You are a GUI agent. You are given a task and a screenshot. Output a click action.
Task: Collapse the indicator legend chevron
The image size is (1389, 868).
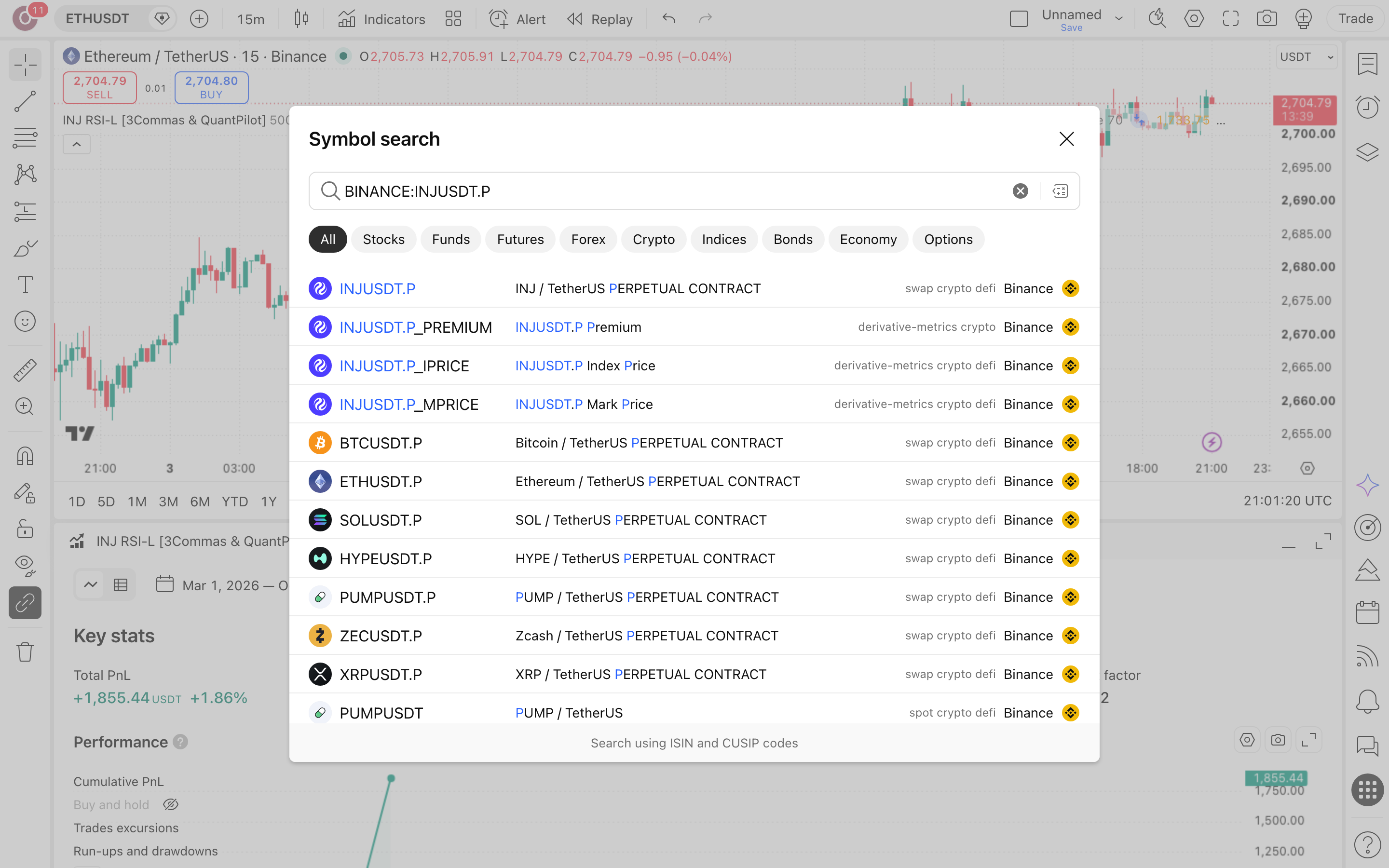[x=76, y=144]
